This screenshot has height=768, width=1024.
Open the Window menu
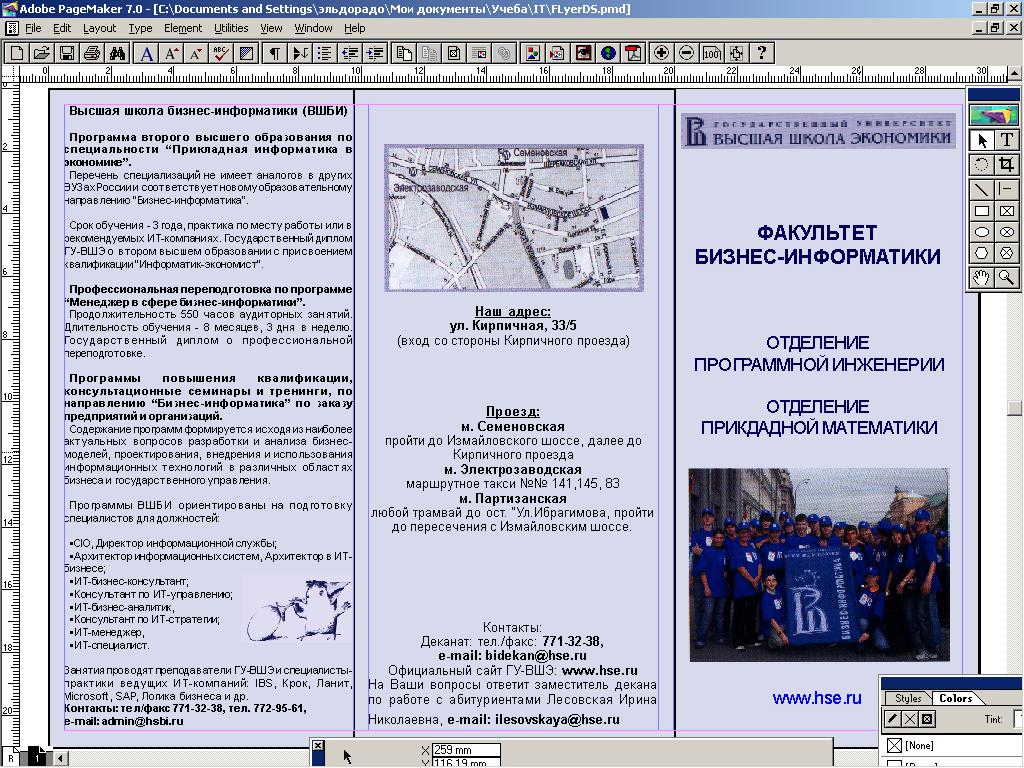313,28
